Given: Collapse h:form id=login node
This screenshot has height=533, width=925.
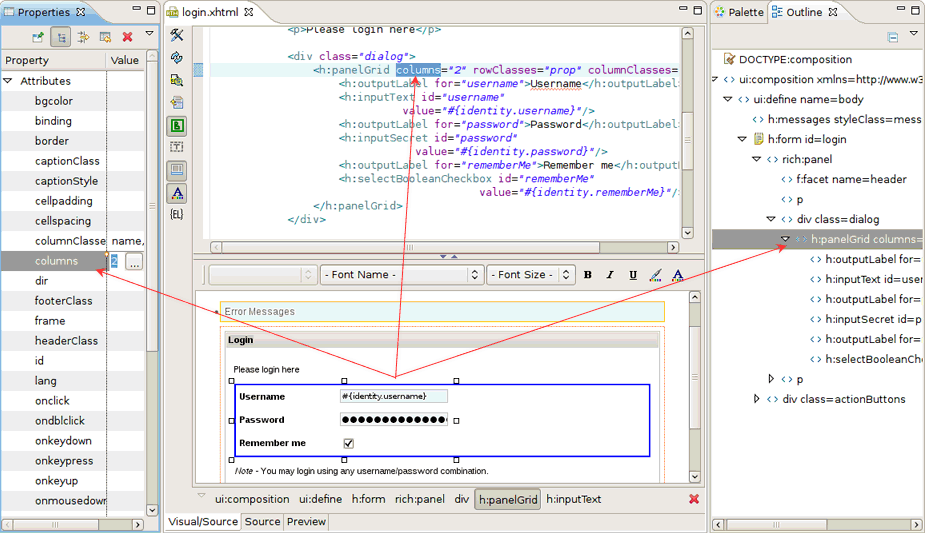Looking at the screenshot, I should (x=742, y=139).
